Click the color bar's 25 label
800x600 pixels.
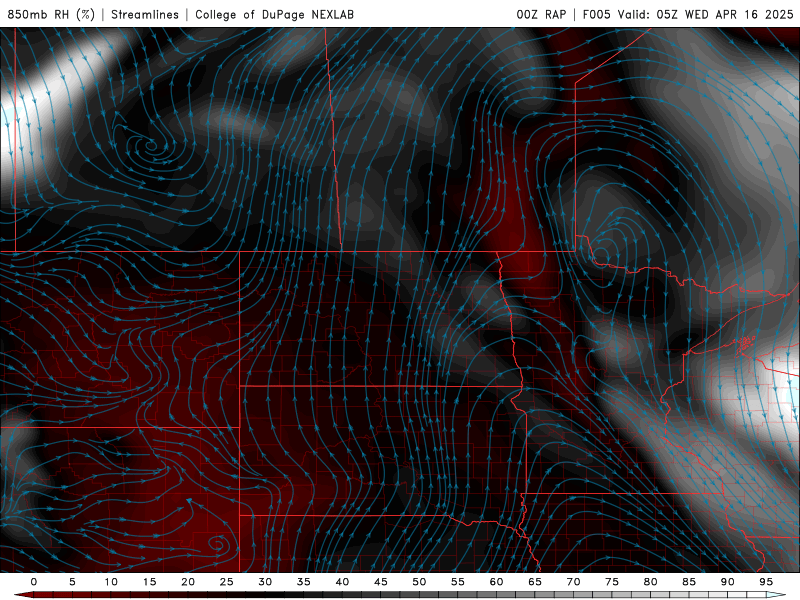227,582
